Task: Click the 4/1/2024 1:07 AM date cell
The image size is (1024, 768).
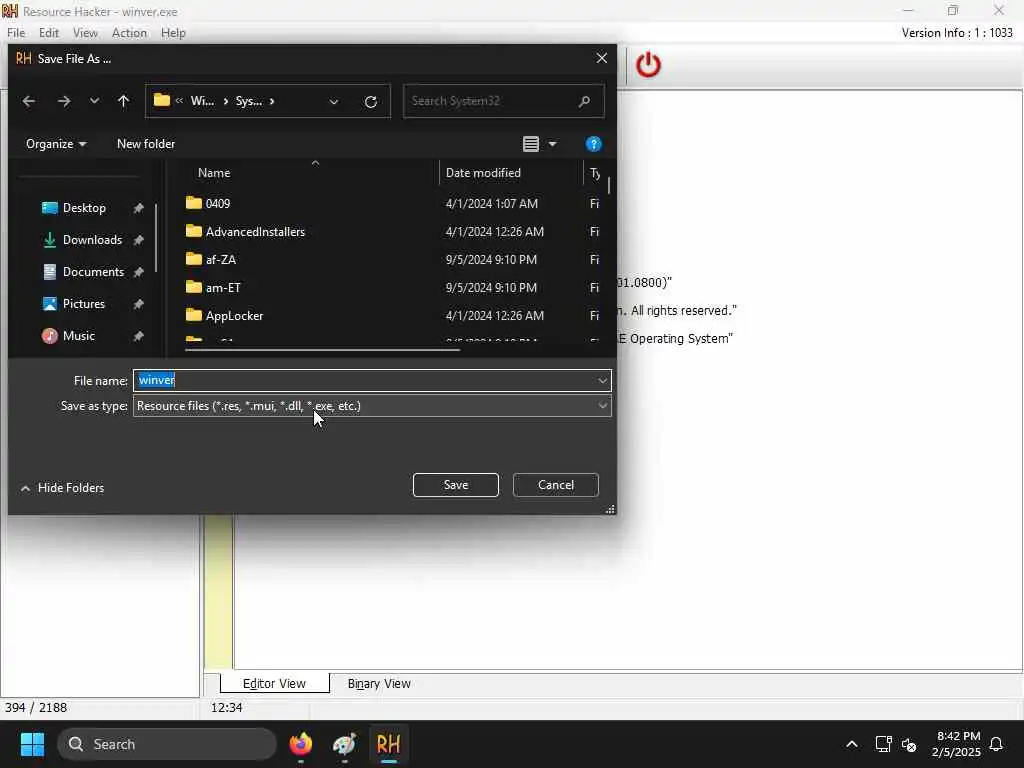Action: tap(492, 204)
